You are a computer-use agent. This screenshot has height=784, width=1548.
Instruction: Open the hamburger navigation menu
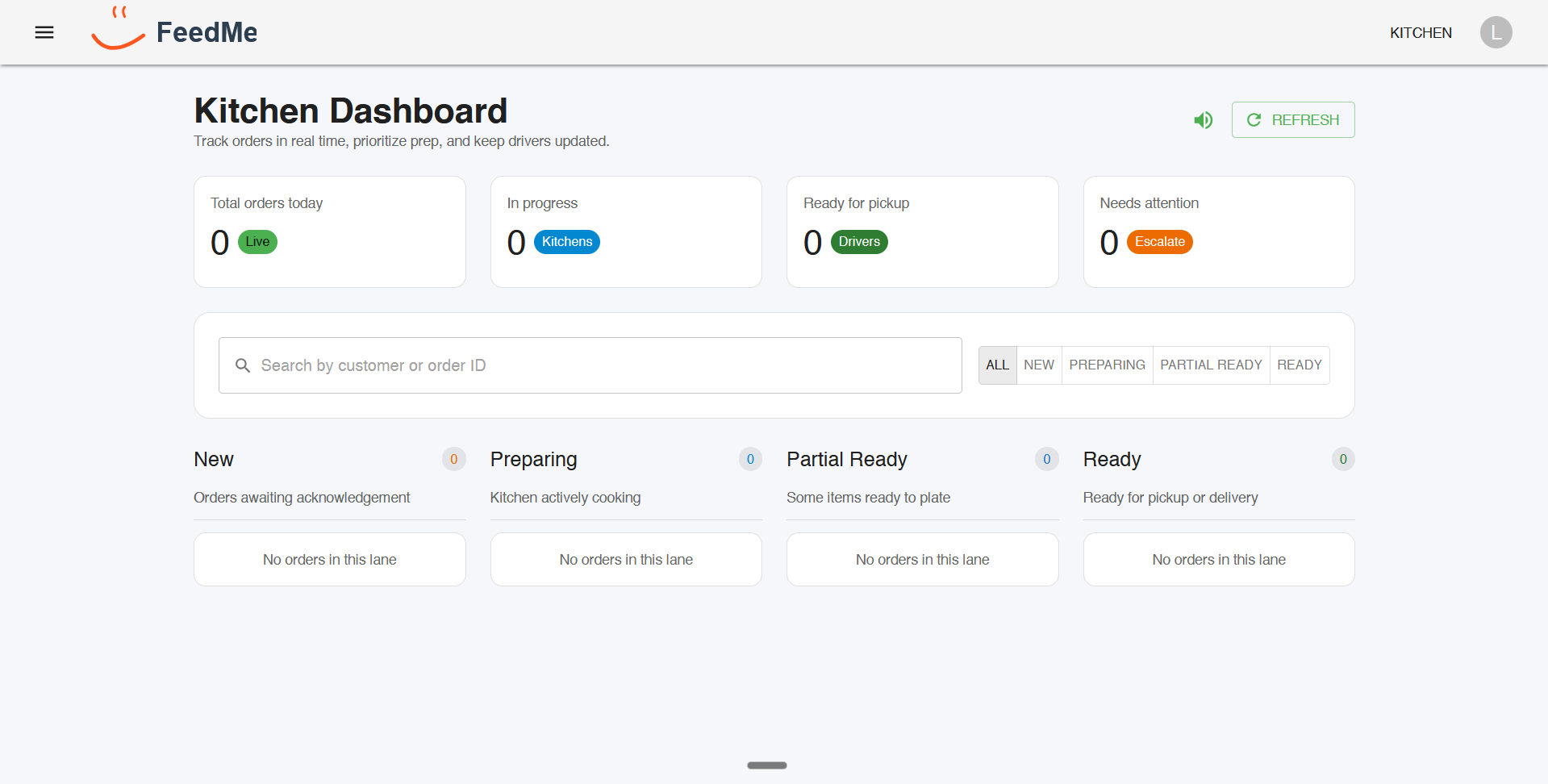44,32
